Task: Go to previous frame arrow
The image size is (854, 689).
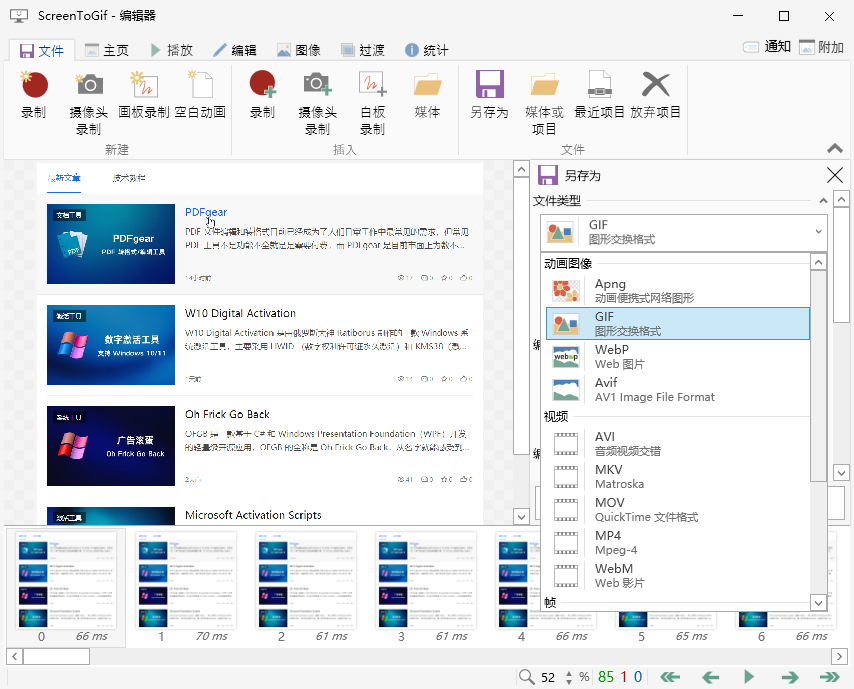Action: (x=710, y=677)
